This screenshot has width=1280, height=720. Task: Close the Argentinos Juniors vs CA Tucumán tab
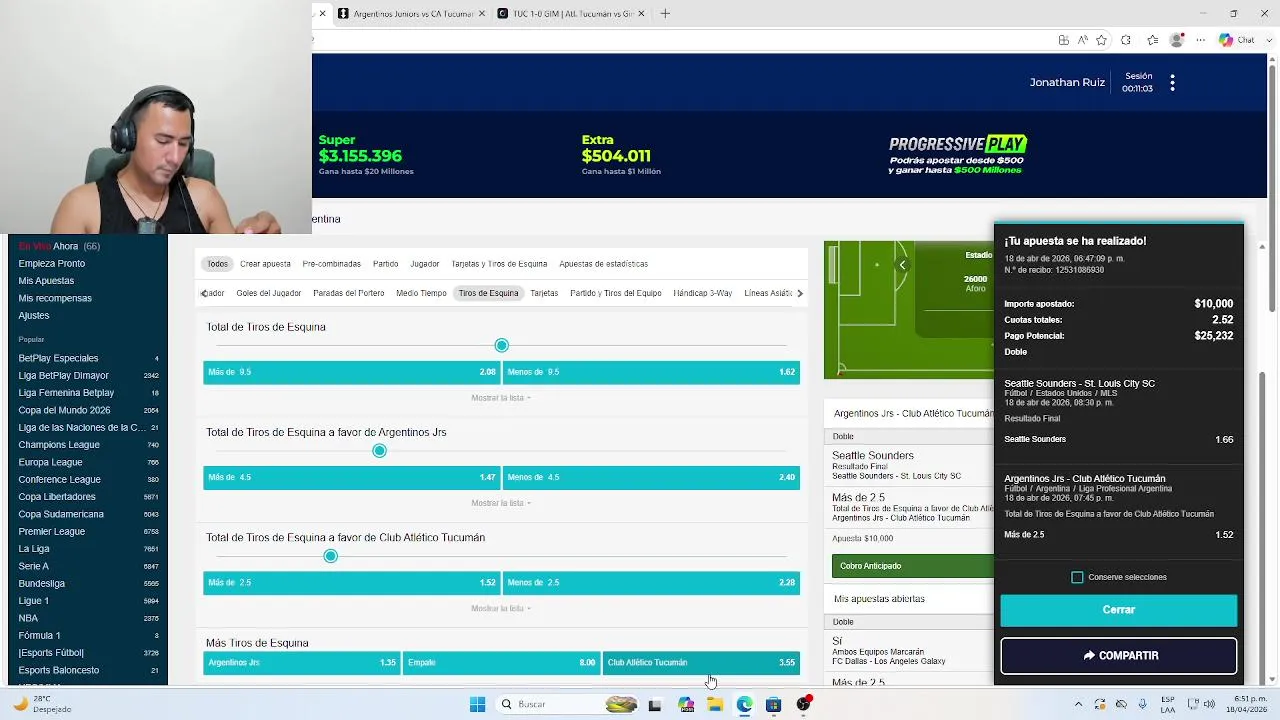(482, 13)
